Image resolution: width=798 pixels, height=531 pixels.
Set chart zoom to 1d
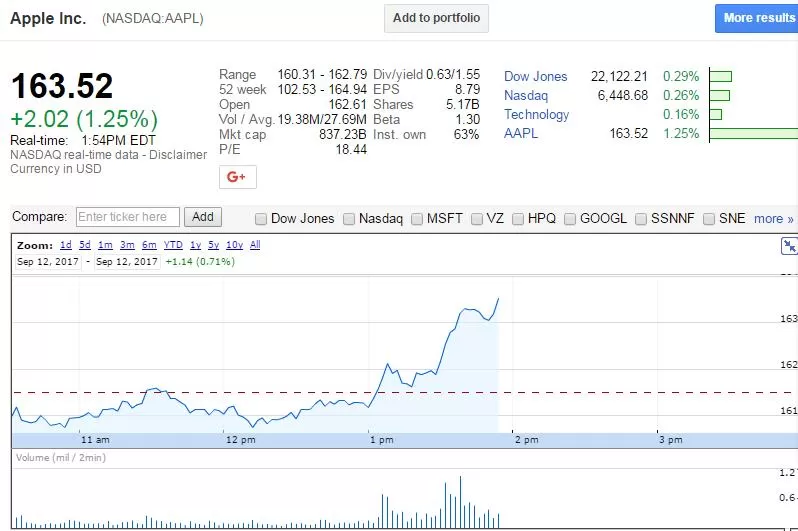(66, 245)
